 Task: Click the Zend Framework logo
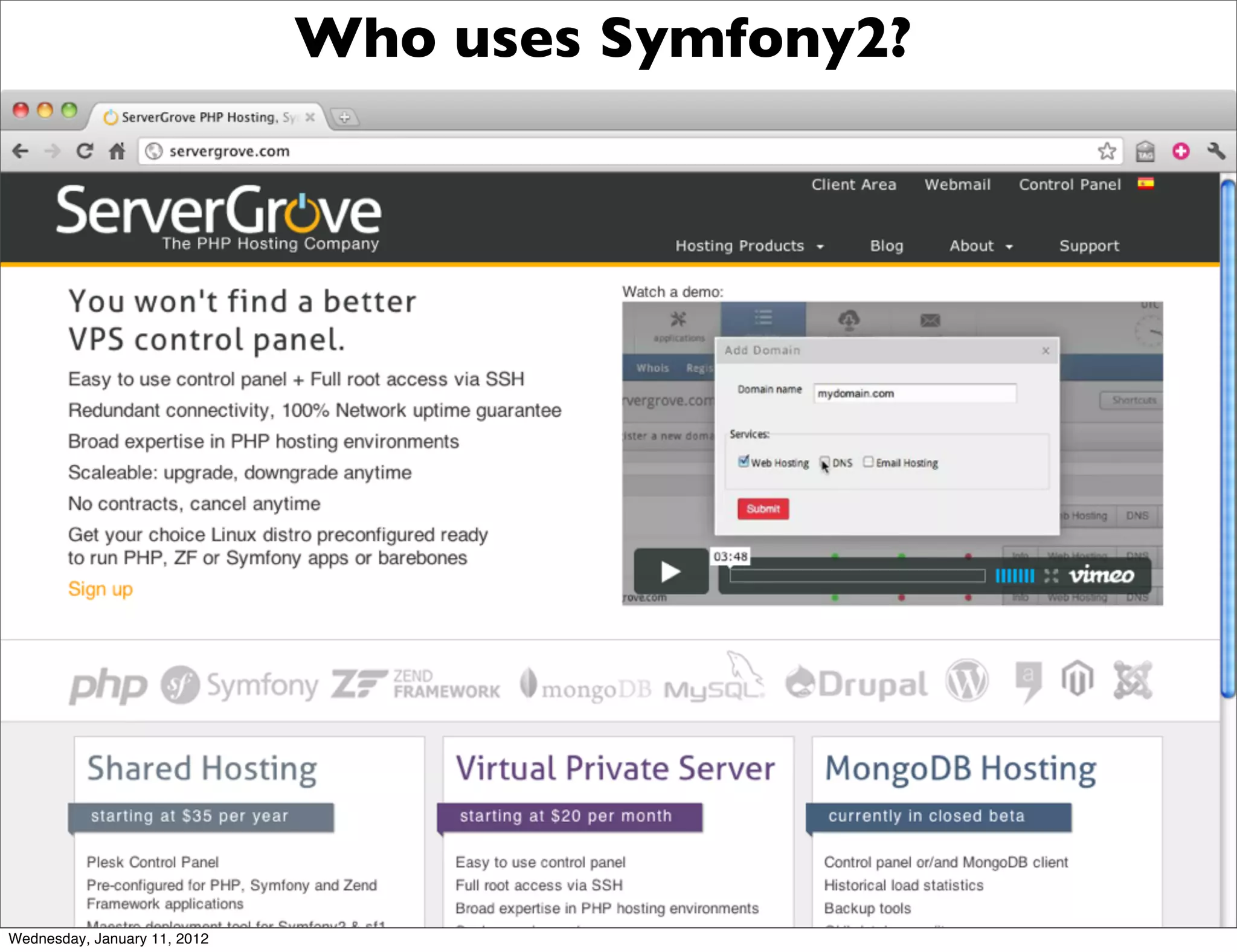tap(416, 684)
